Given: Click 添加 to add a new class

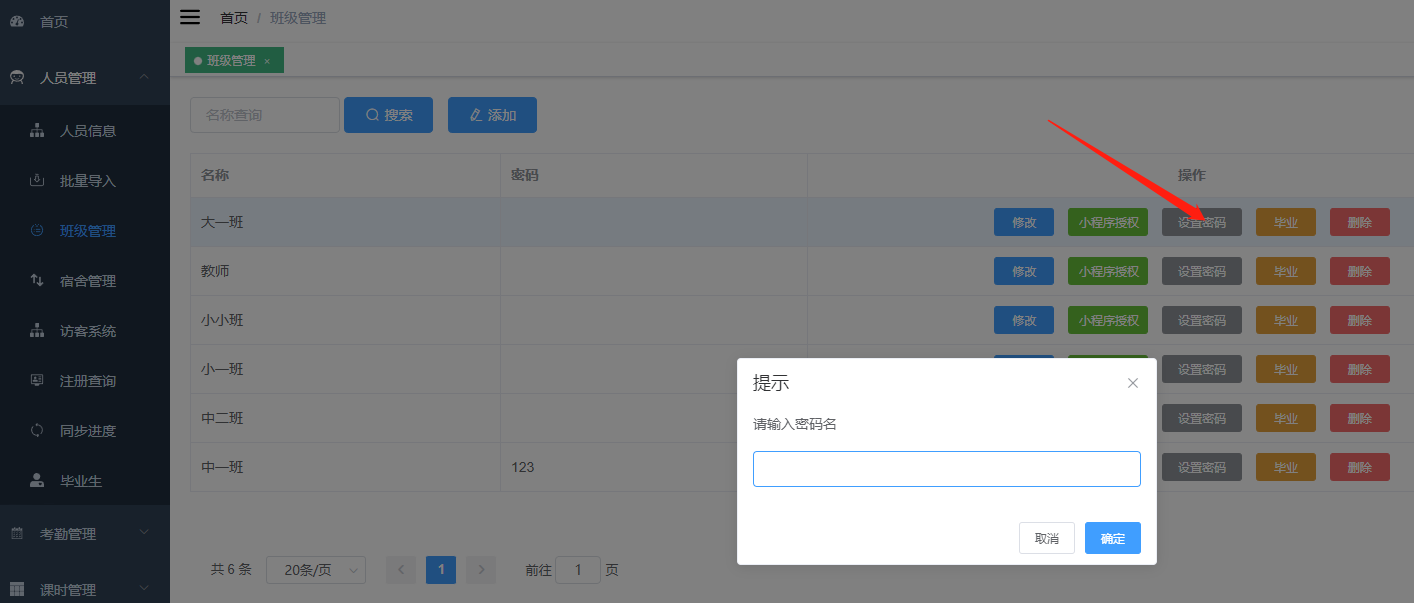Looking at the screenshot, I should click(492, 114).
